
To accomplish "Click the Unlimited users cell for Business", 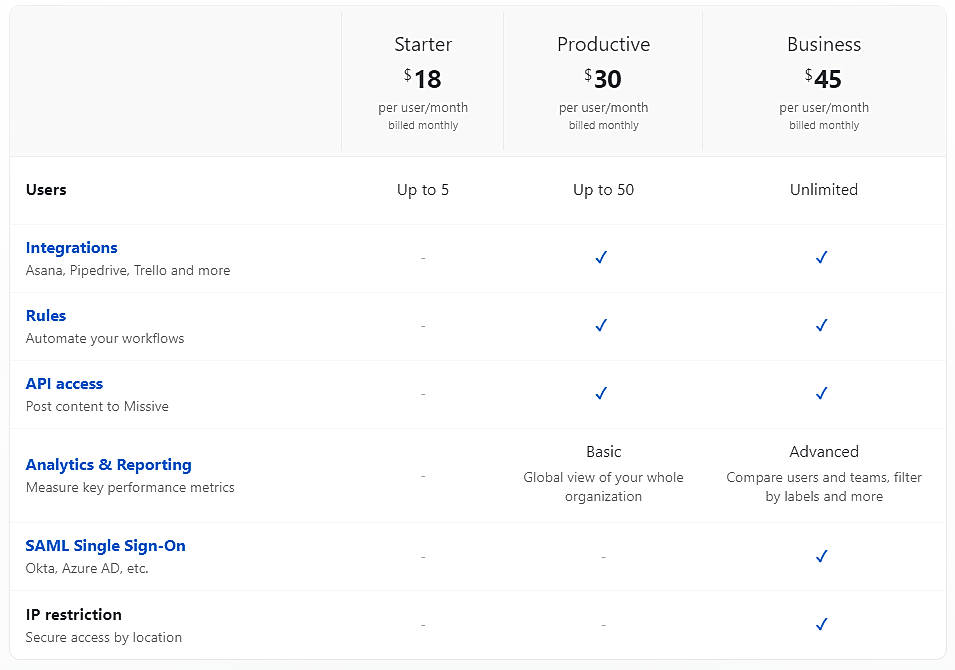I will click(x=823, y=189).
